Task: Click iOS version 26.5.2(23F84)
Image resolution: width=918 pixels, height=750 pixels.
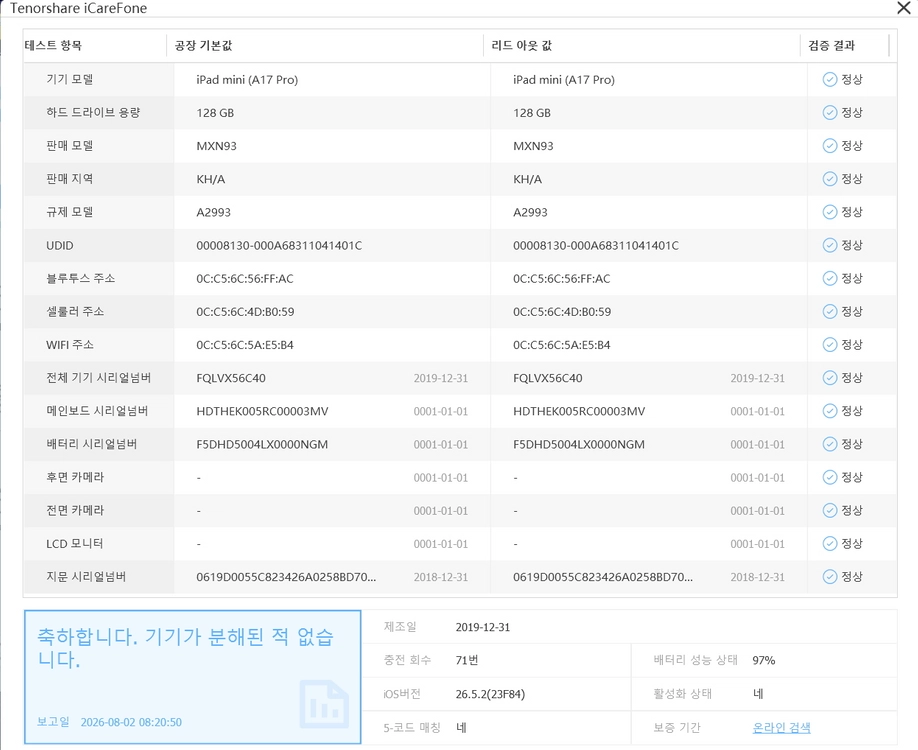Action: [x=491, y=694]
